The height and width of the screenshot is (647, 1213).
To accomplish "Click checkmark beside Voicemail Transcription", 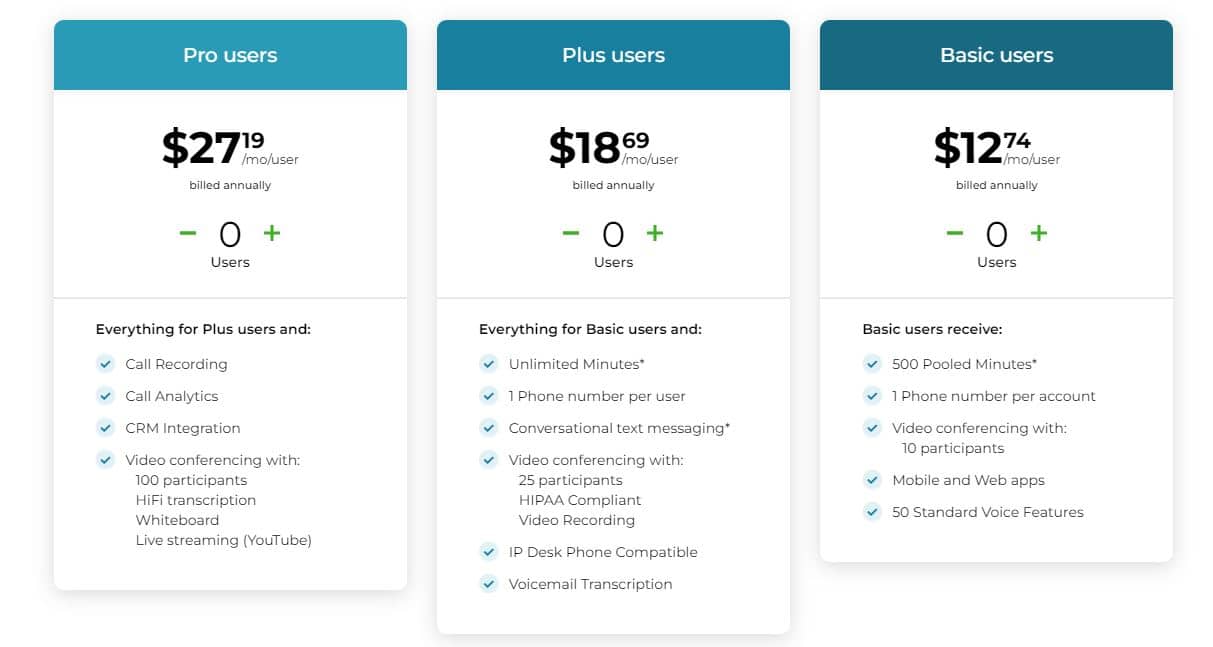I will click(x=488, y=584).
